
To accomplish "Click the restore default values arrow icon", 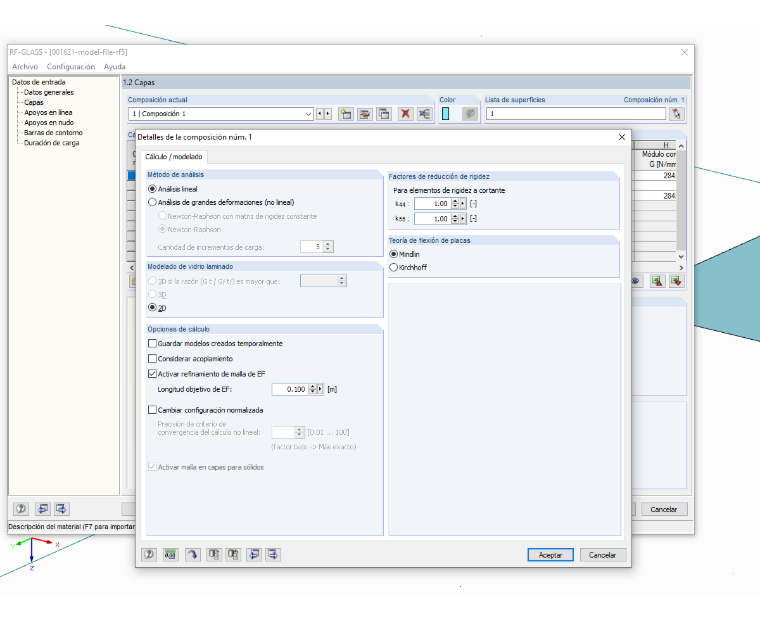I will (192, 554).
